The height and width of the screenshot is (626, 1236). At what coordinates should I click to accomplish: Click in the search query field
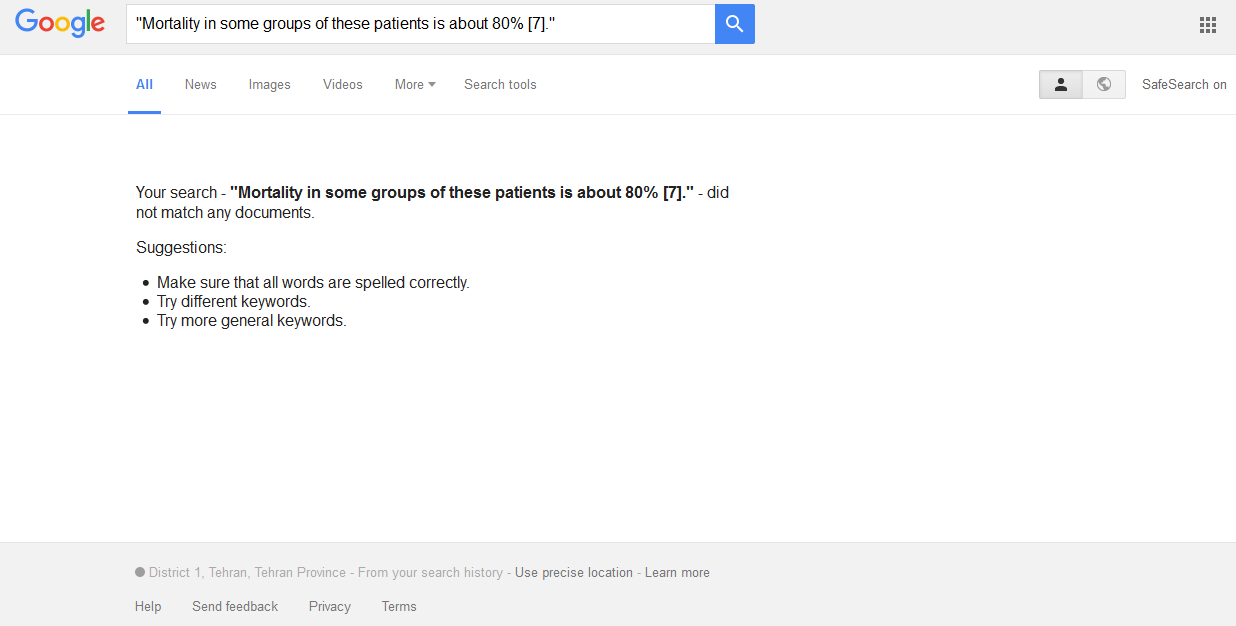(420, 24)
